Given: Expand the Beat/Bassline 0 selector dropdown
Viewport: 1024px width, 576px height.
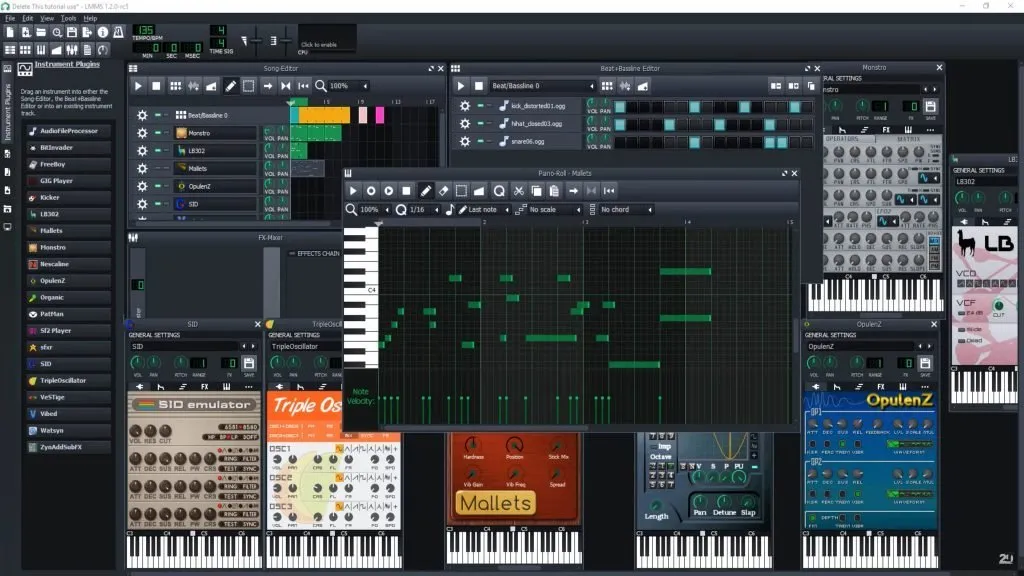Looking at the screenshot, I should click(x=592, y=87).
